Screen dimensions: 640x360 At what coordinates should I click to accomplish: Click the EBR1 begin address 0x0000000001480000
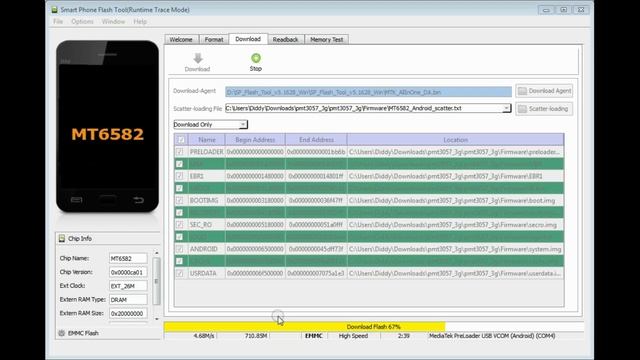[255, 176]
